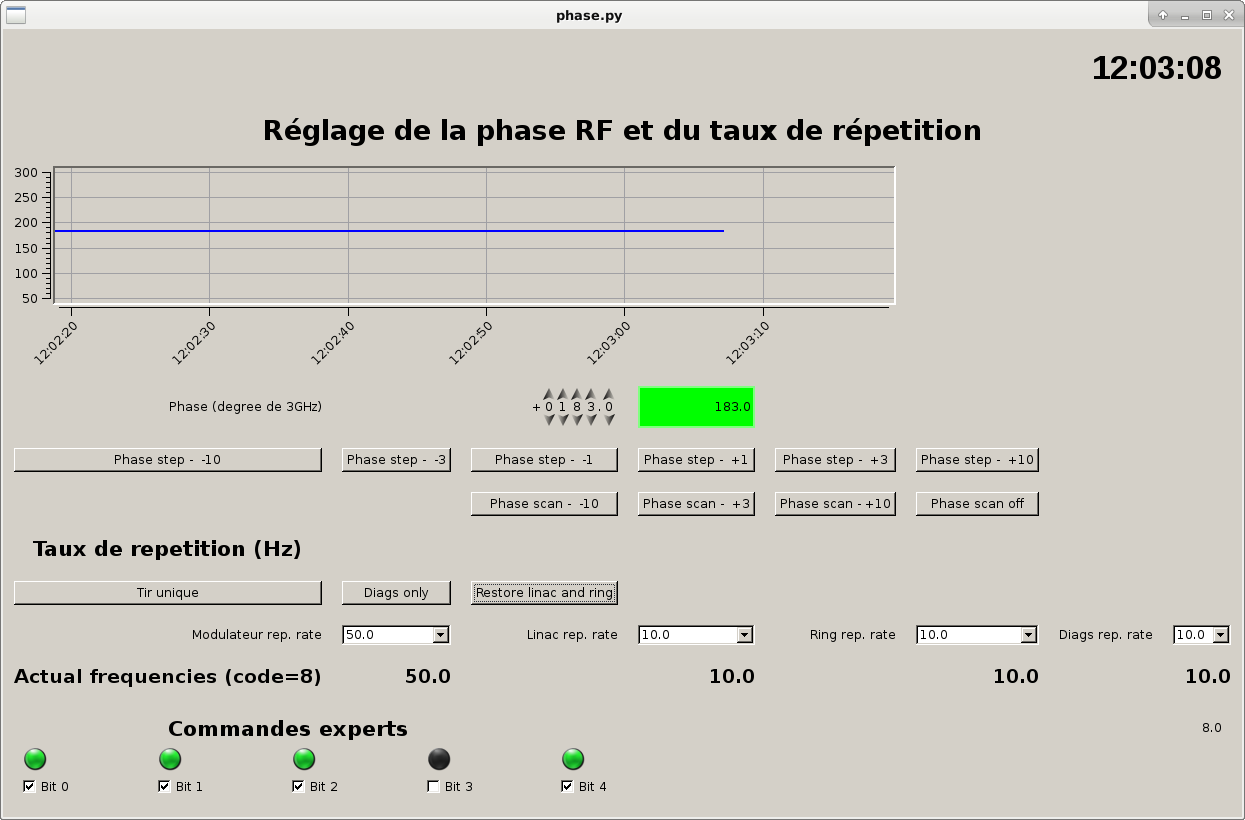Toggle the Bit 2 checkbox
1245x820 pixels.
(298, 786)
